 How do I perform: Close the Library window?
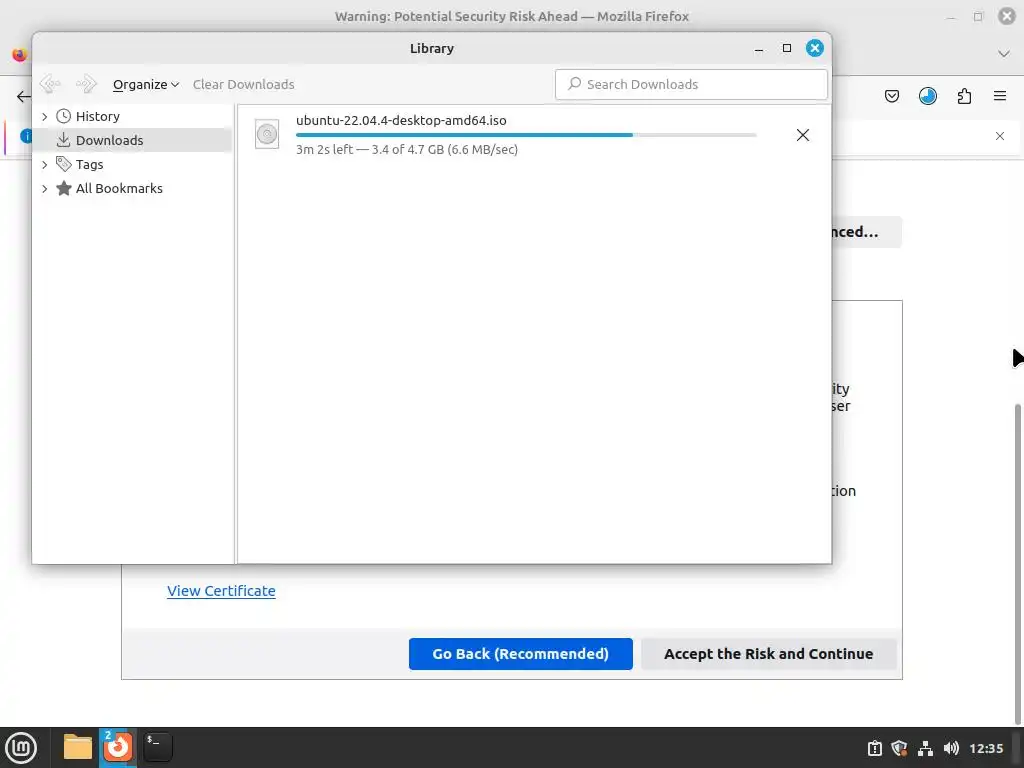pos(814,48)
